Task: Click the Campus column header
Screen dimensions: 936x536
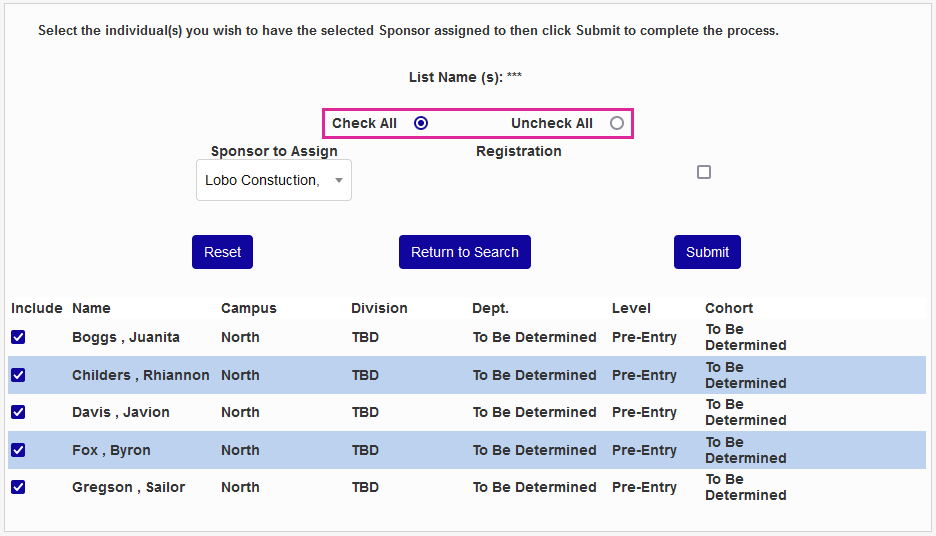Action: [x=249, y=308]
